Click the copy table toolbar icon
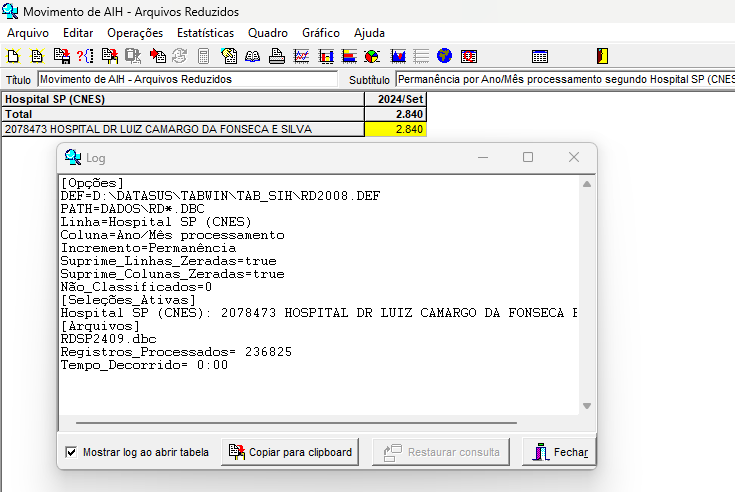 110,56
